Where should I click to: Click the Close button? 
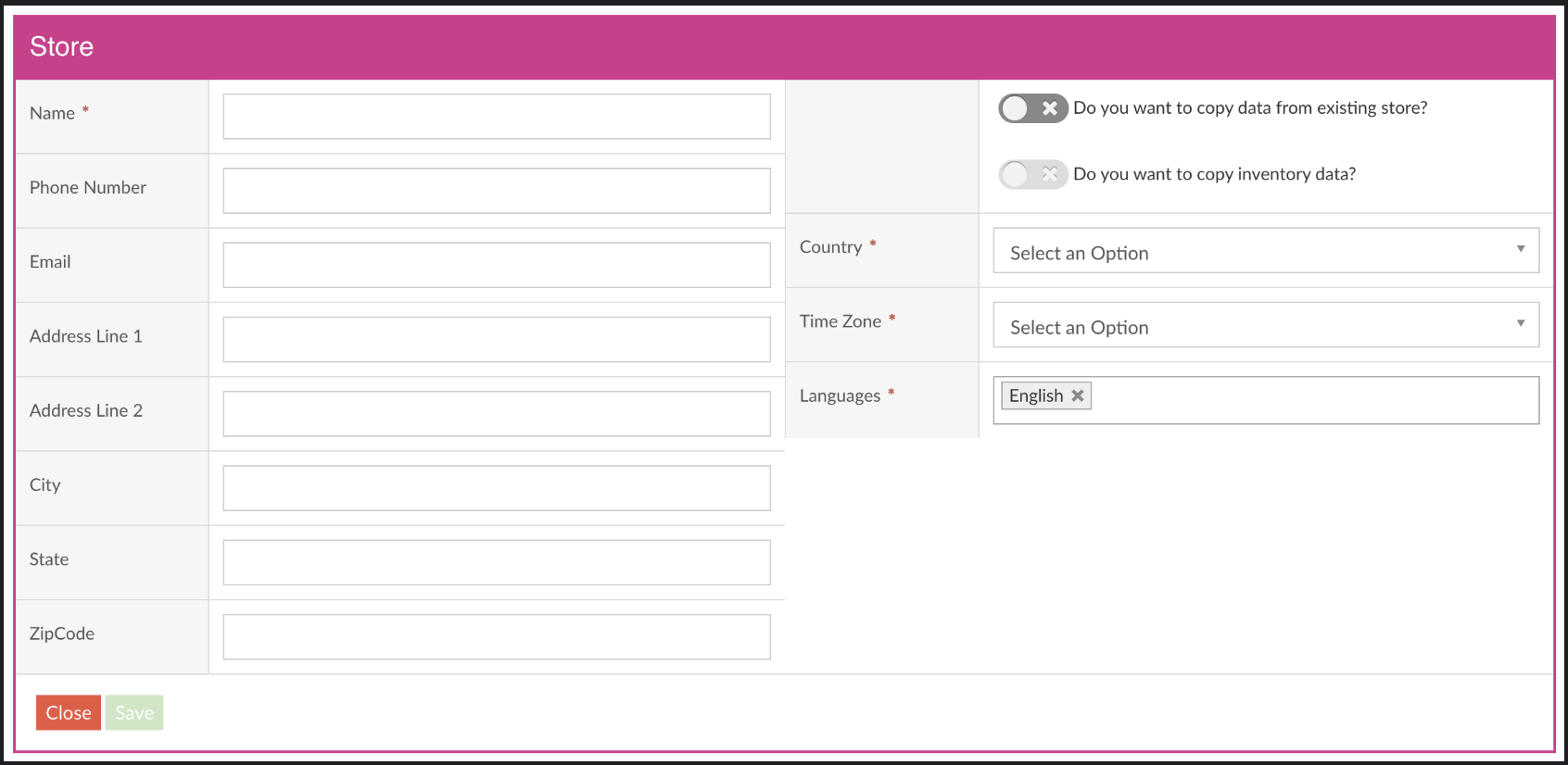click(x=69, y=712)
